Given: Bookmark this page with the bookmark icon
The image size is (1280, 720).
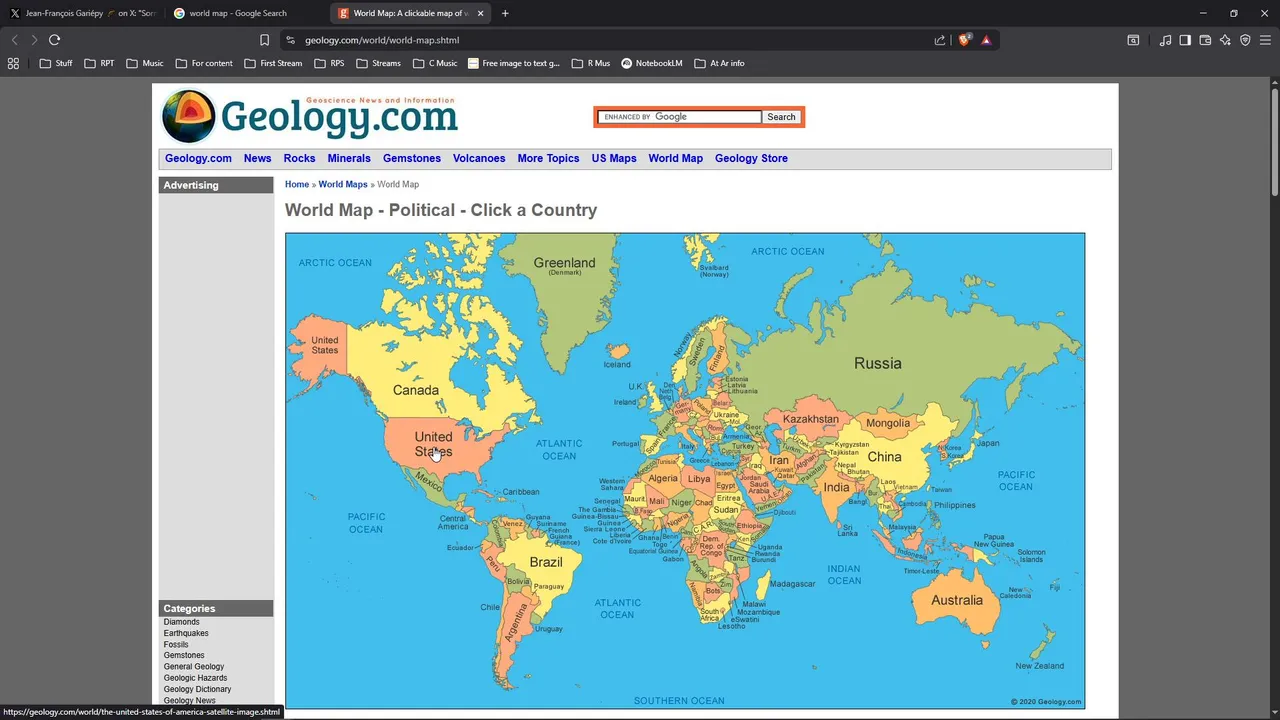Looking at the screenshot, I should 264,40.
